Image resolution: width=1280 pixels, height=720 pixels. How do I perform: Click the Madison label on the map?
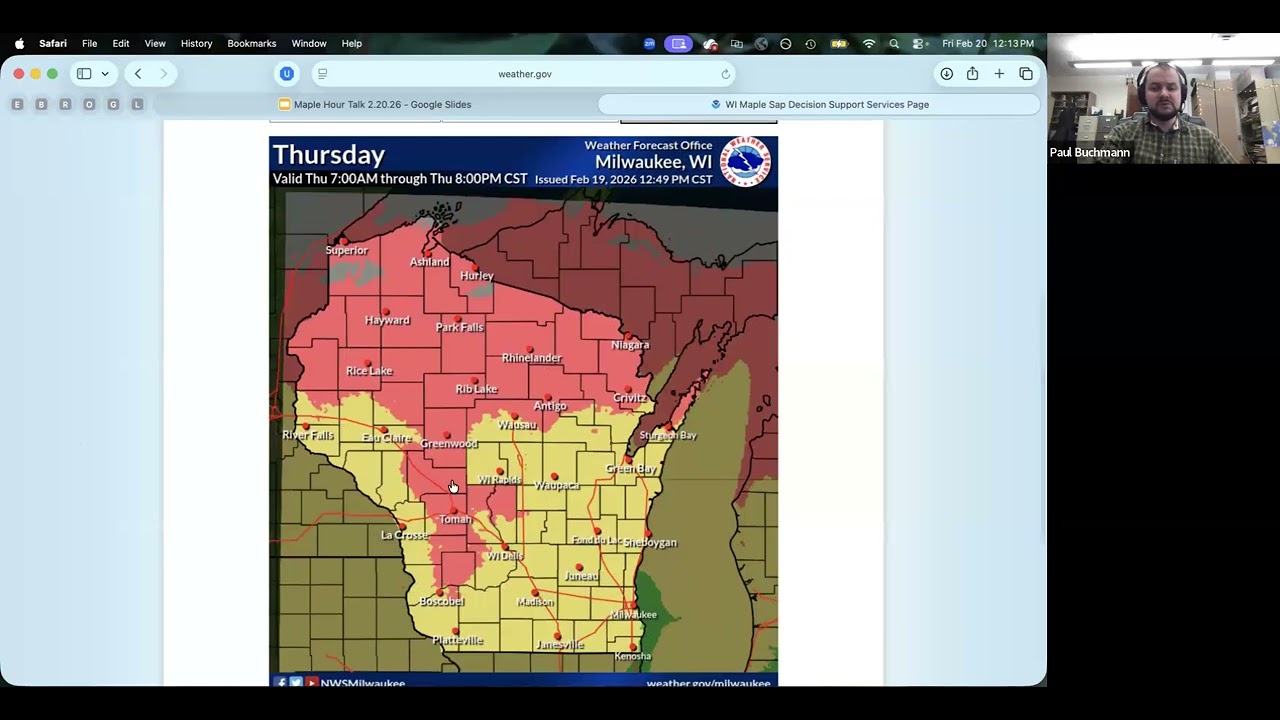click(x=535, y=602)
